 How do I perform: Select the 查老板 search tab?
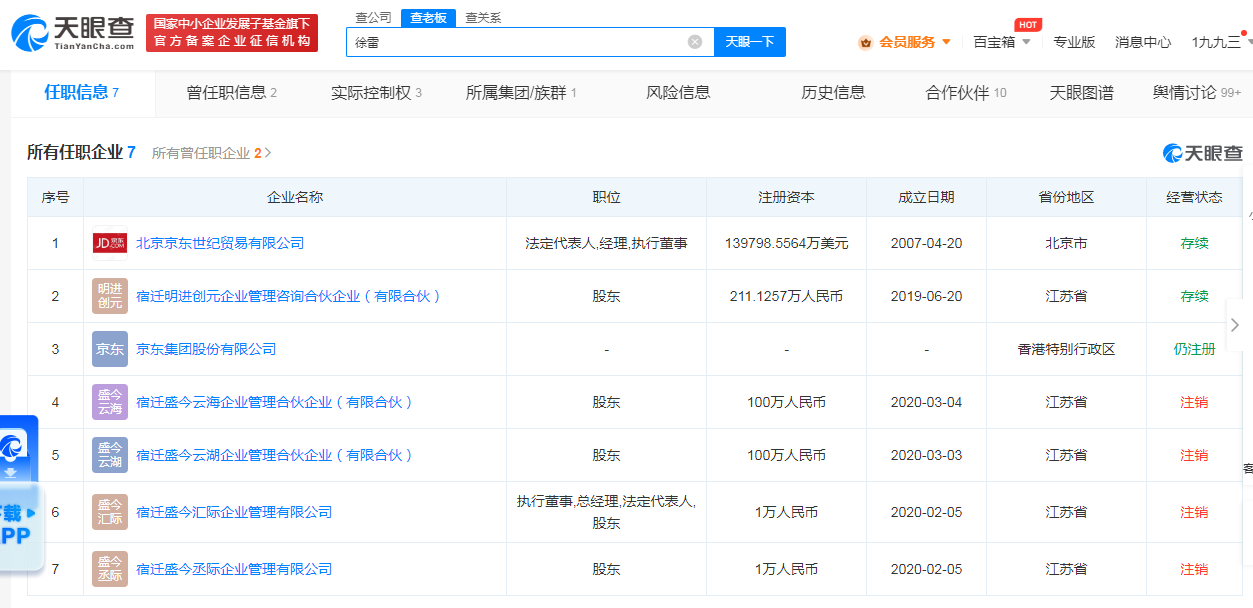[428, 18]
